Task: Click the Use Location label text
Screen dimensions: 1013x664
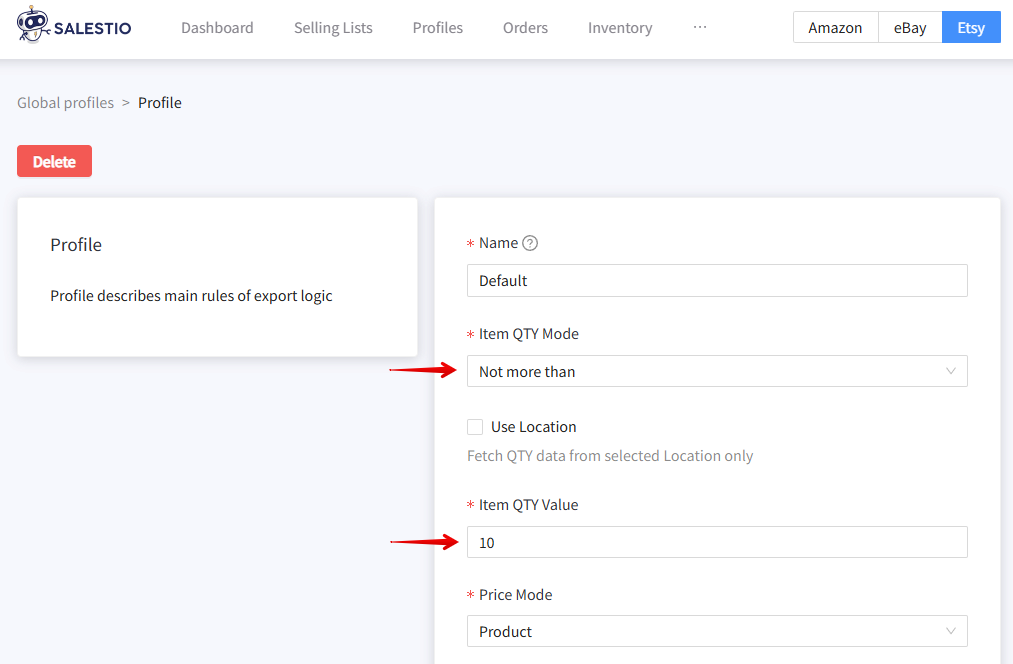Action: click(534, 427)
